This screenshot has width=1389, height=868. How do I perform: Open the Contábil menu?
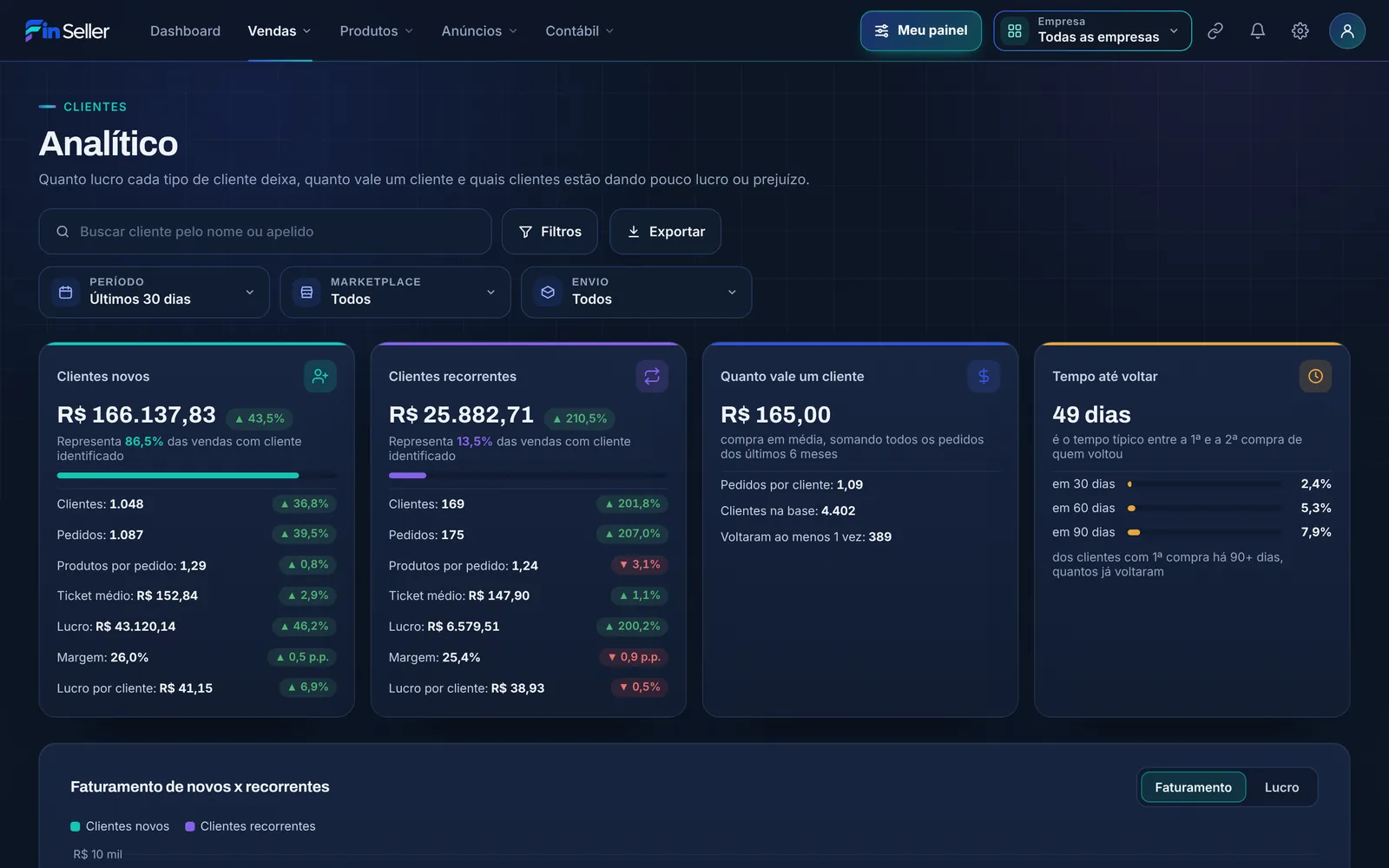(x=580, y=30)
